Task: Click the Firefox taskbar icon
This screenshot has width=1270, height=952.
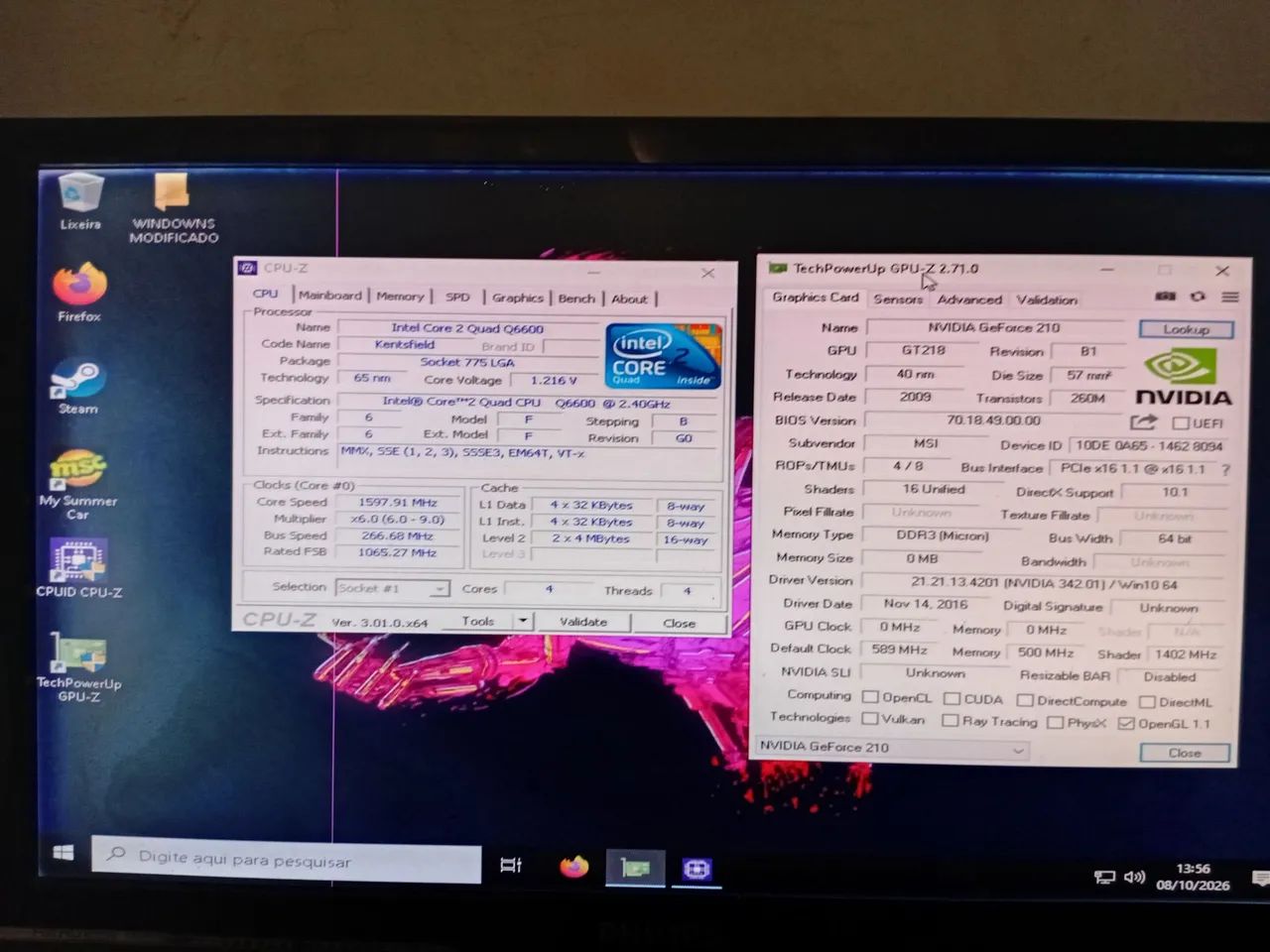Action: click(573, 867)
